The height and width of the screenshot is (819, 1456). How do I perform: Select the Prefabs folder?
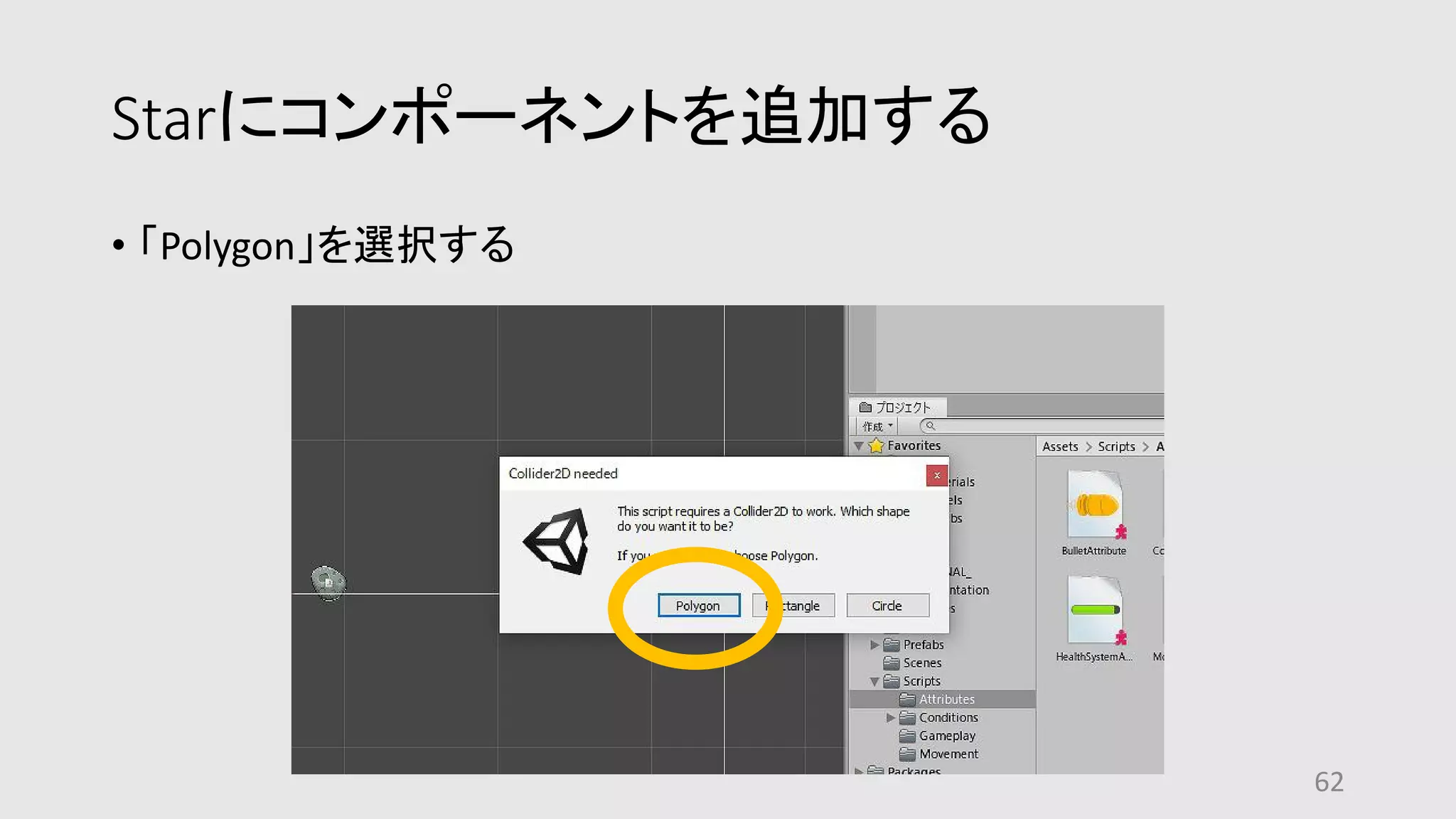point(923,645)
